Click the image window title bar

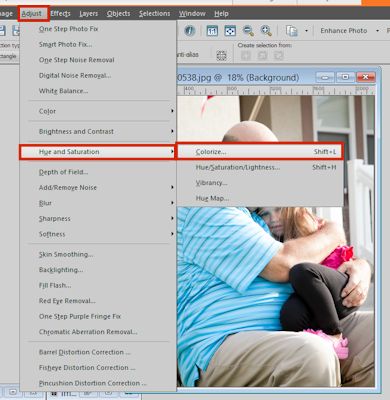click(x=245, y=78)
